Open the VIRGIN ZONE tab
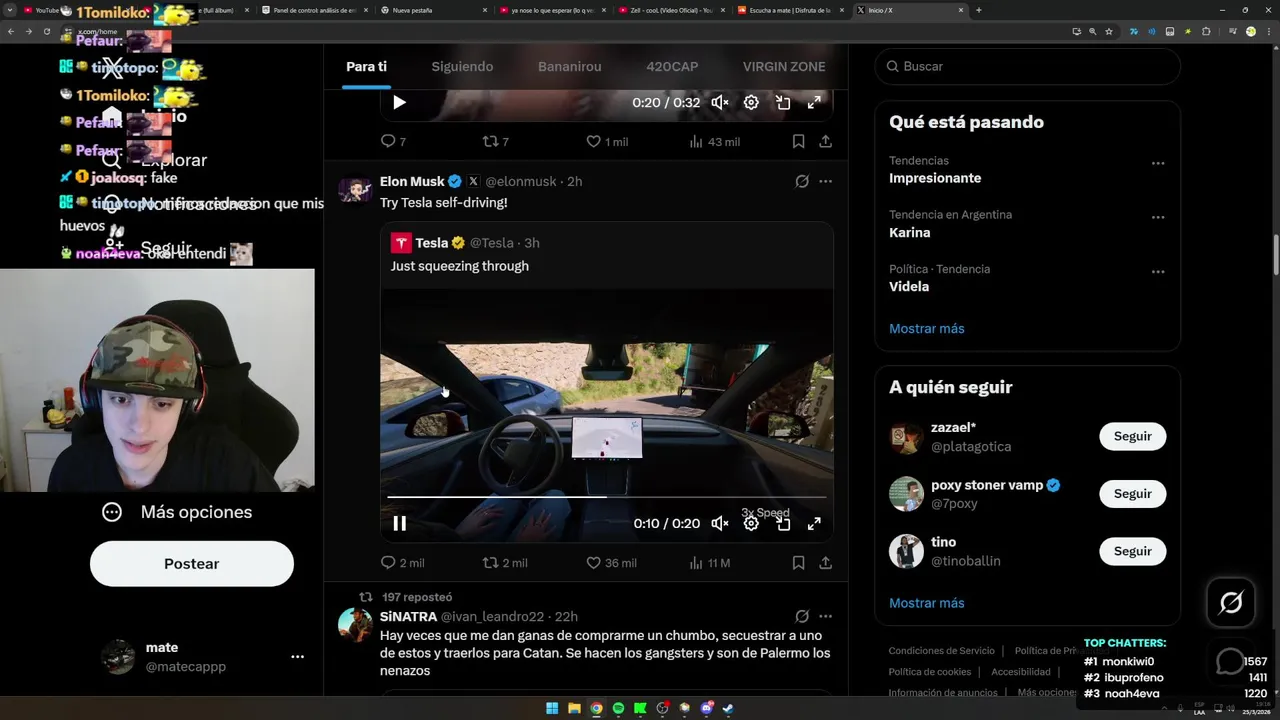Image resolution: width=1280 pixels, height=720 pixels. coord(784,66)
